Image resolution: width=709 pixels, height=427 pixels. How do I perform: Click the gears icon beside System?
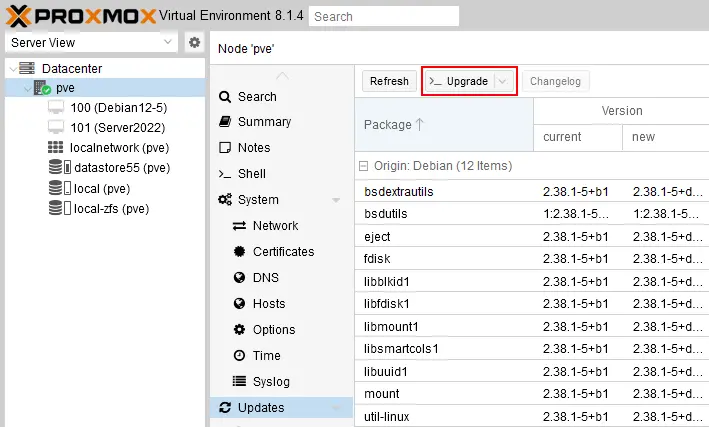(x=225, y=199)
